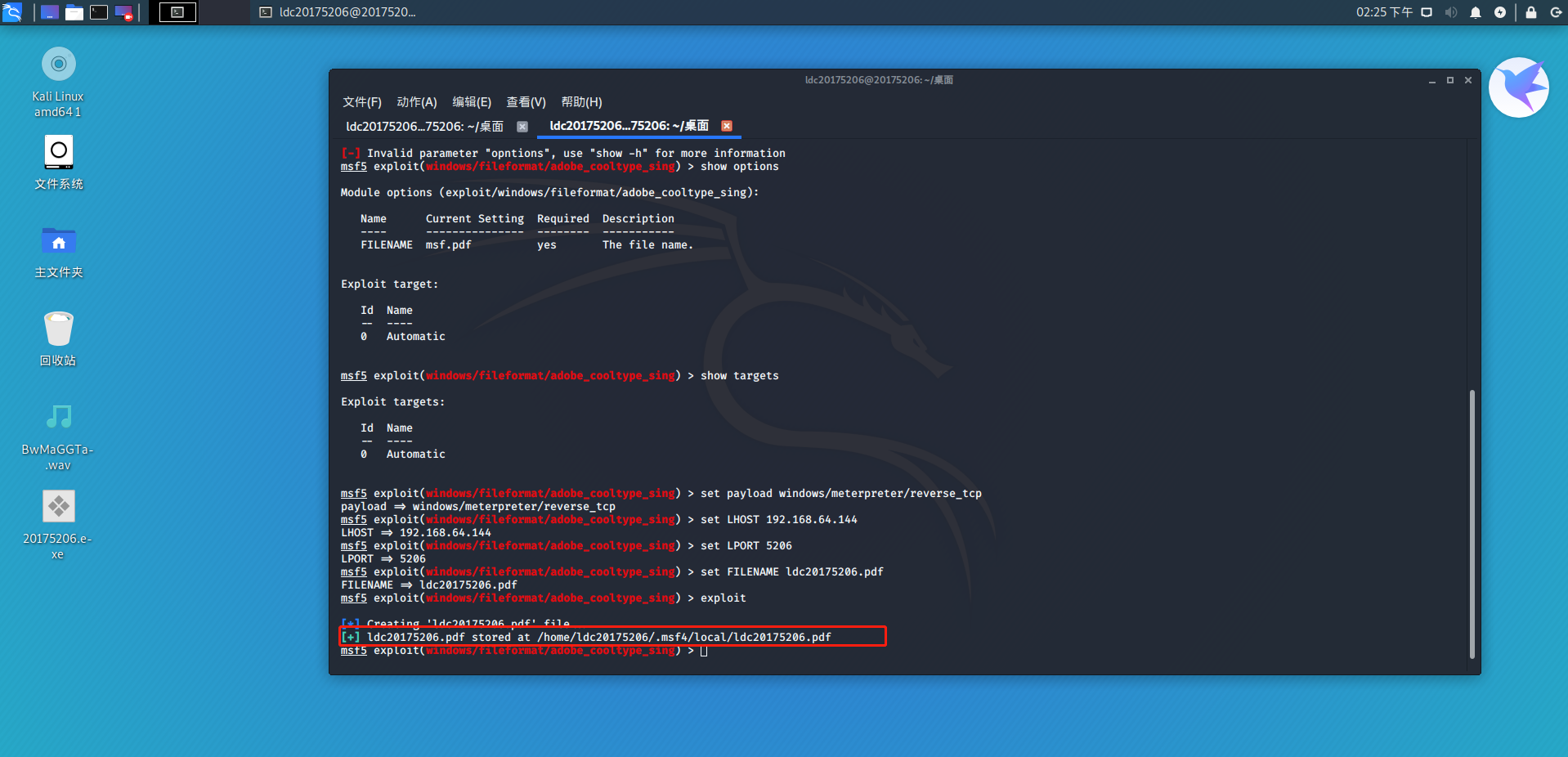The height and width of the screenshot is (757, 1568).
Task: Switch to the first terminal tab
Action: pos(424,126)
